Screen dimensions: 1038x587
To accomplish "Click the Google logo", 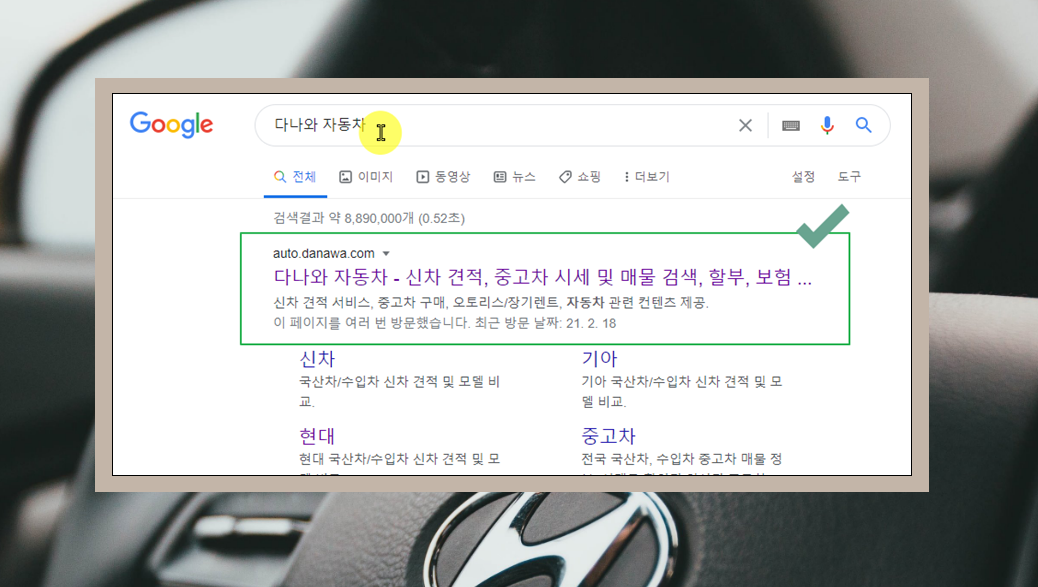I will point(171,124).
